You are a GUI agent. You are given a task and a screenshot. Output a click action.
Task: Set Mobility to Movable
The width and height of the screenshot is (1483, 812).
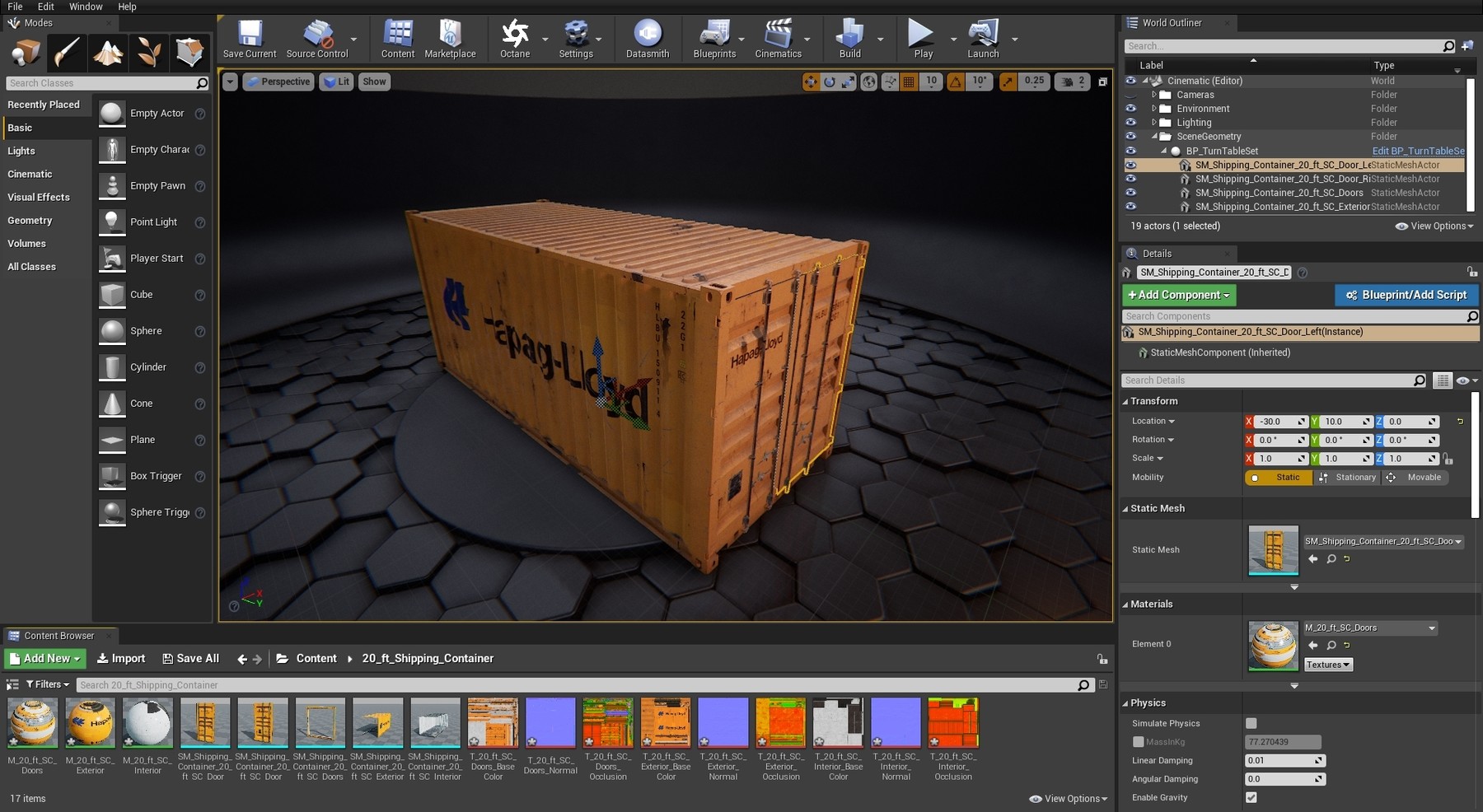click(x=1417, y=478)
